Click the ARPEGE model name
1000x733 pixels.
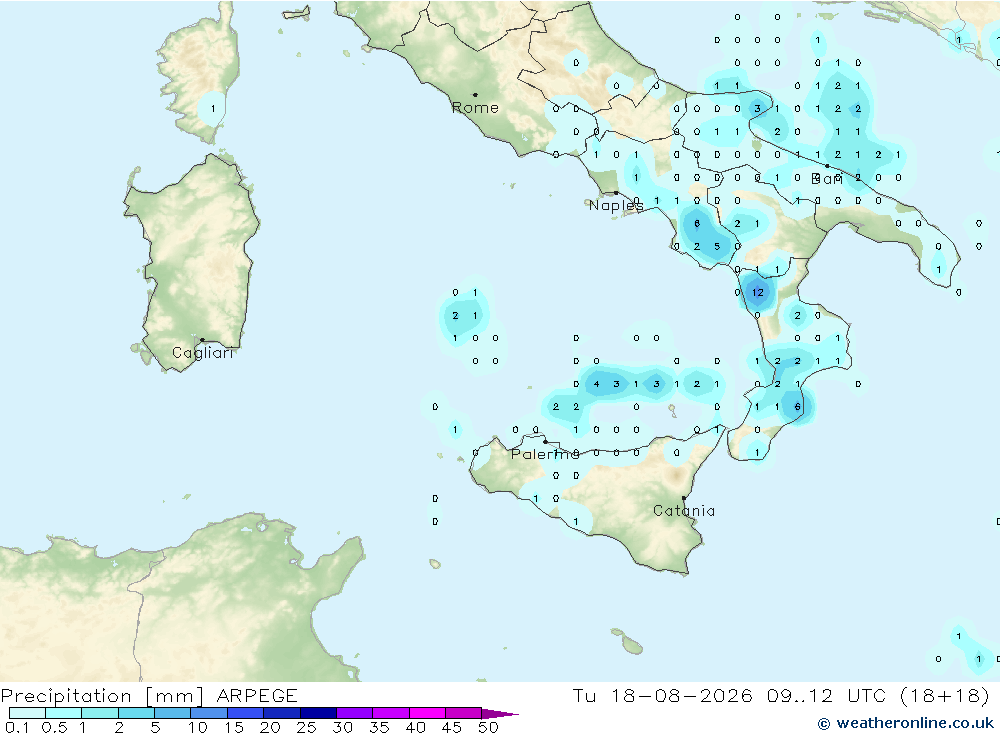(257, 695)
